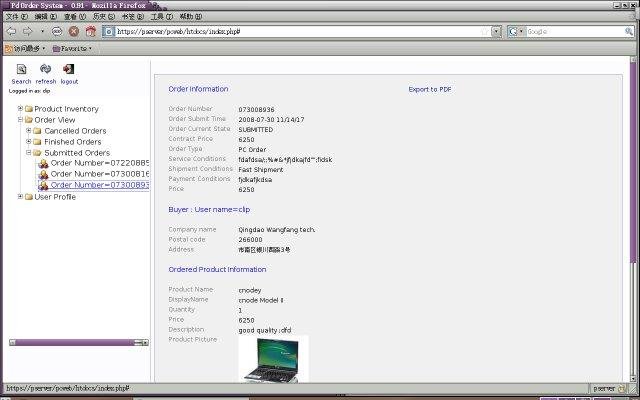The image size is (640, 400).
Task: Click the status bar lock icon
Action: [x=622, y=389]
